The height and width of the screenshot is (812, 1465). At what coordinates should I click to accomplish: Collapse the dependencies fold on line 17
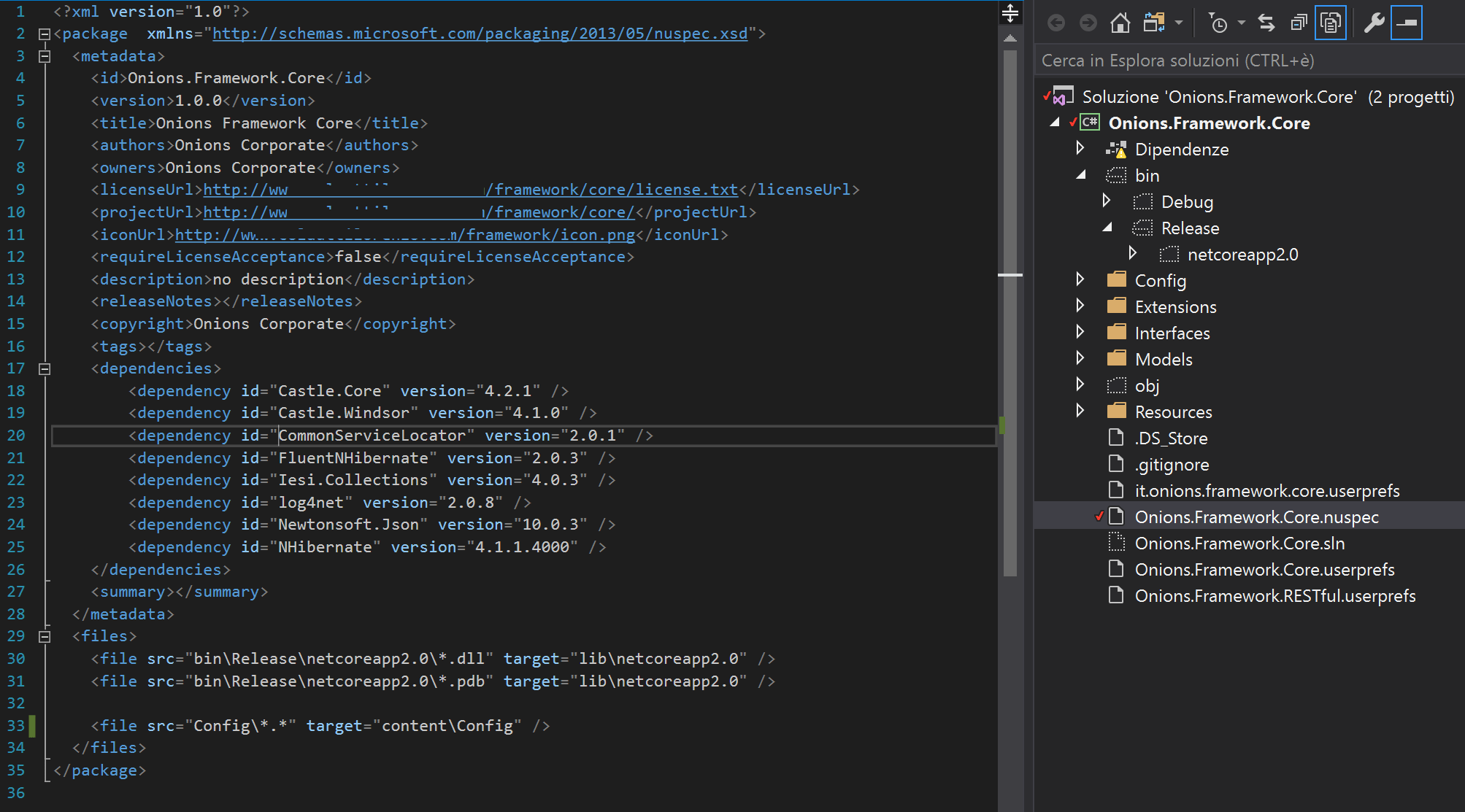[x=45, y=369]
